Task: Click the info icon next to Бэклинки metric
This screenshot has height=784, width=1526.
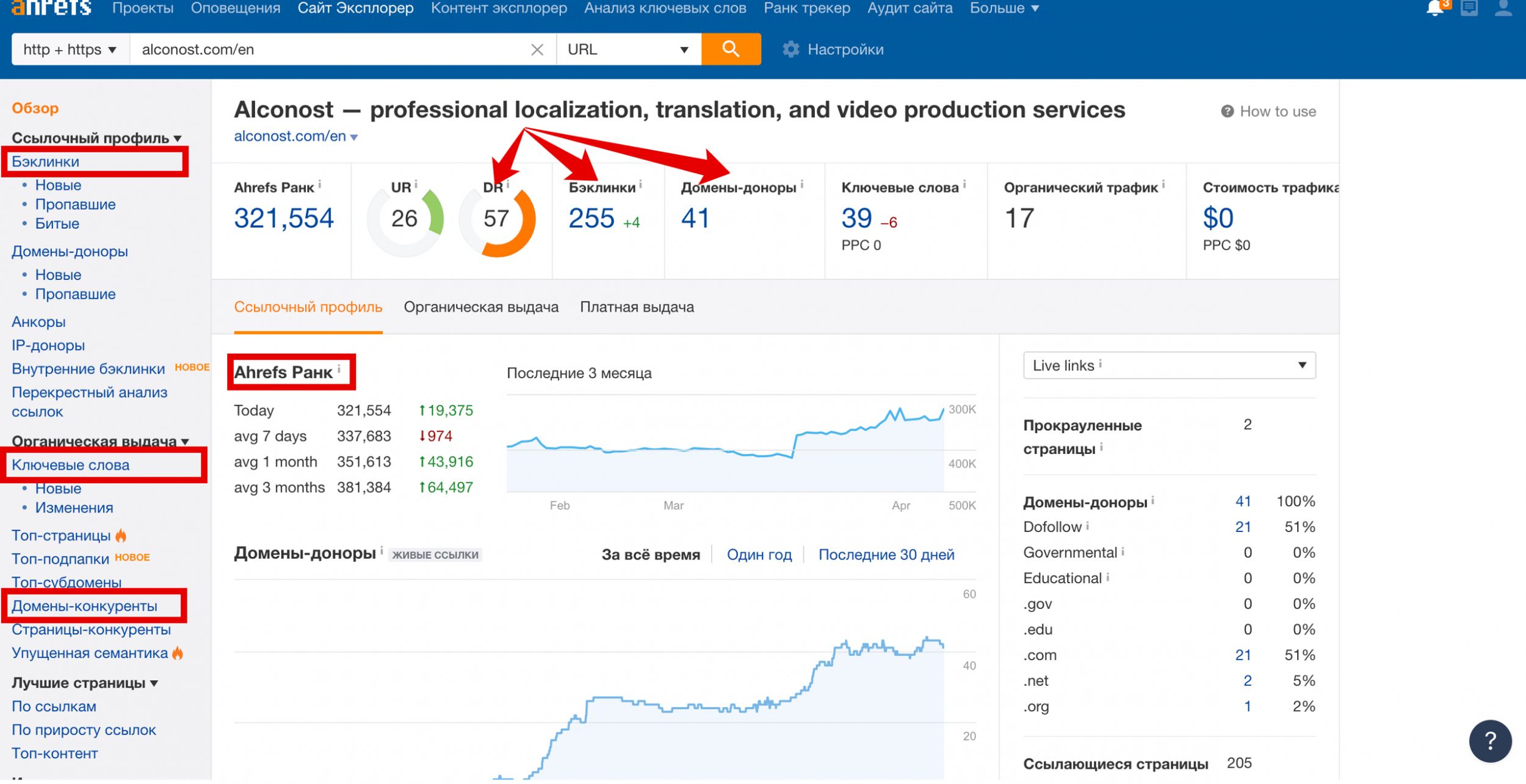Action: pyautogui.click(x=640, y=184)
